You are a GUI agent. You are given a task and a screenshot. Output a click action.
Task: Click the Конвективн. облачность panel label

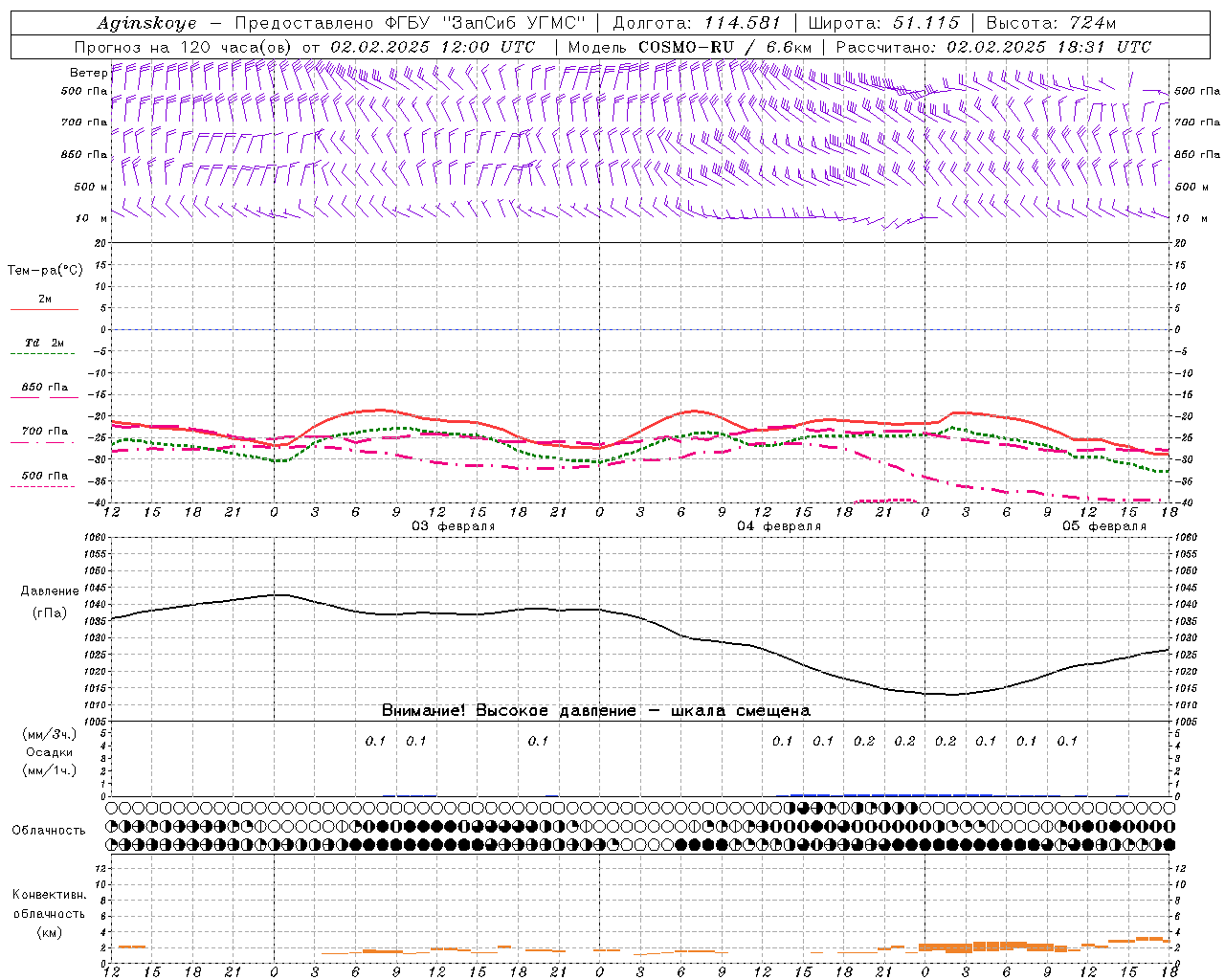pyautogui.click(x=49, y=904)
